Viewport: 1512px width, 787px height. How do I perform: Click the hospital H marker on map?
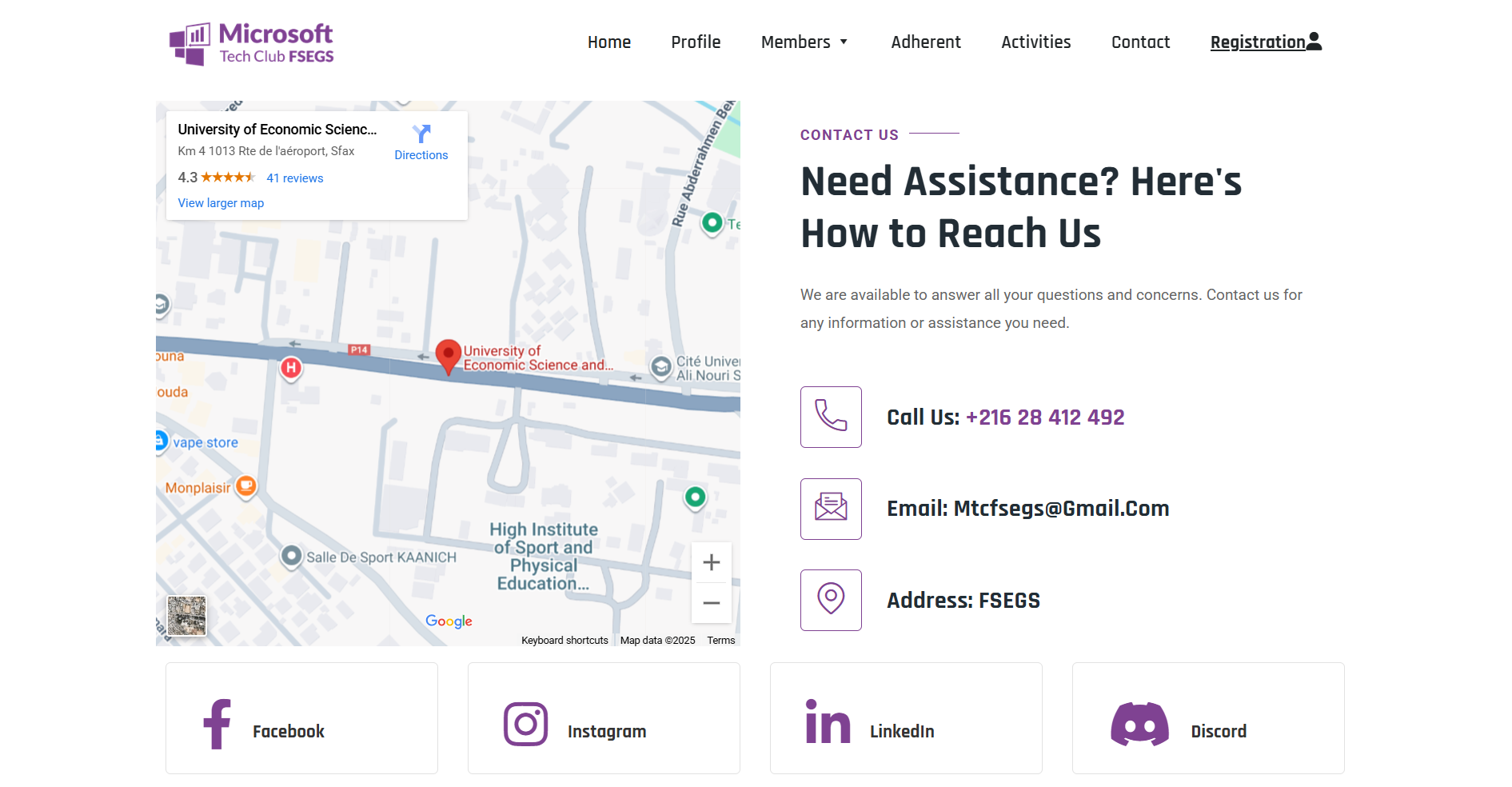coord(291,368)
